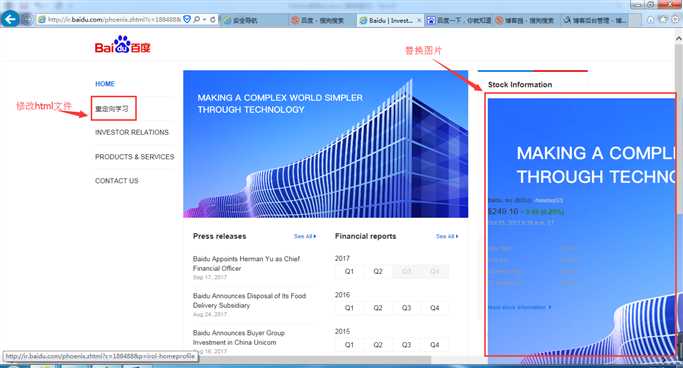Screen dimensions: 683x368
Task: Click the forward navigation arrow
Action: [x=27, y=20]
